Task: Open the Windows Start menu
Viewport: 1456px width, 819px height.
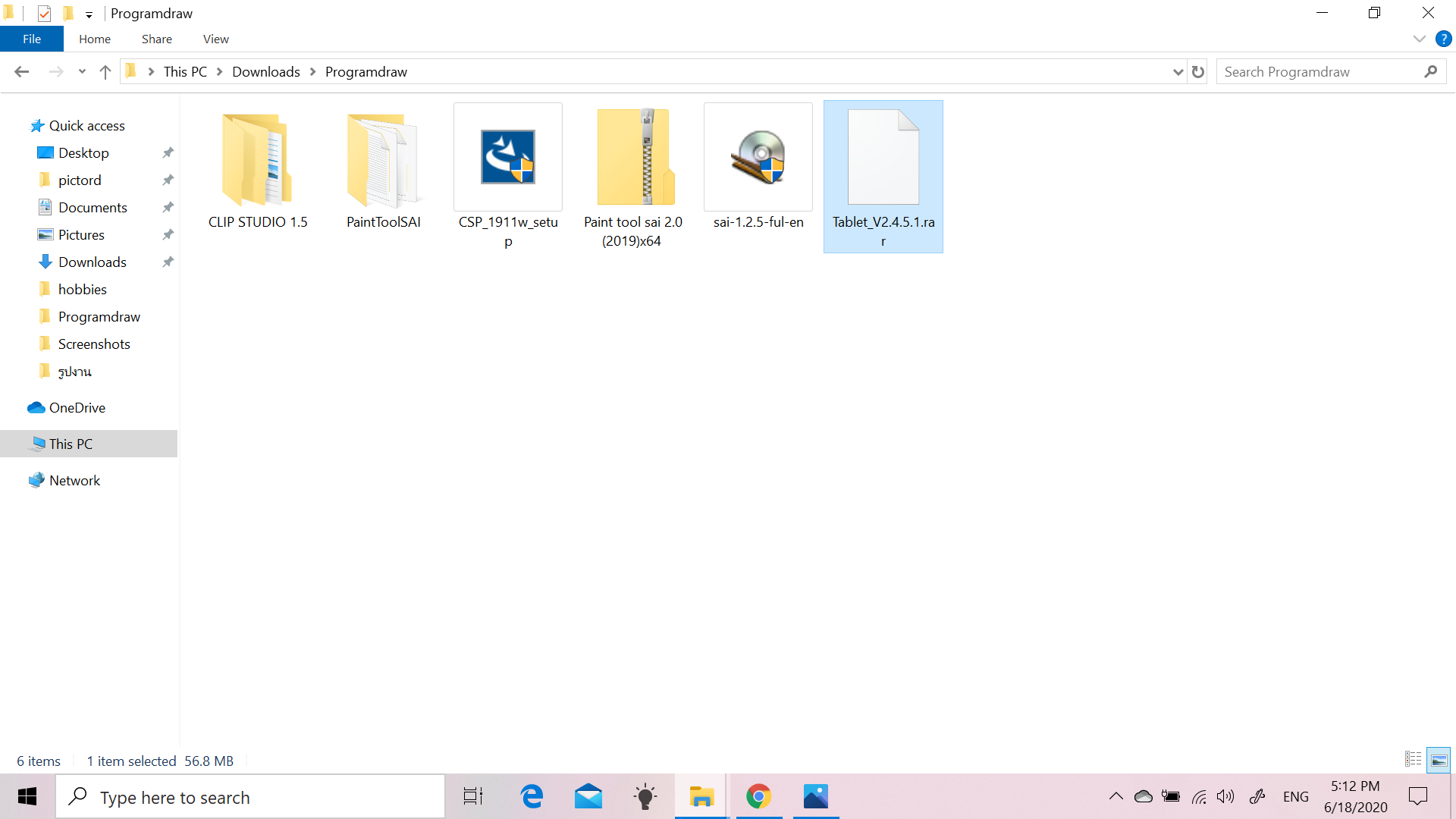Action: [27, 796]
